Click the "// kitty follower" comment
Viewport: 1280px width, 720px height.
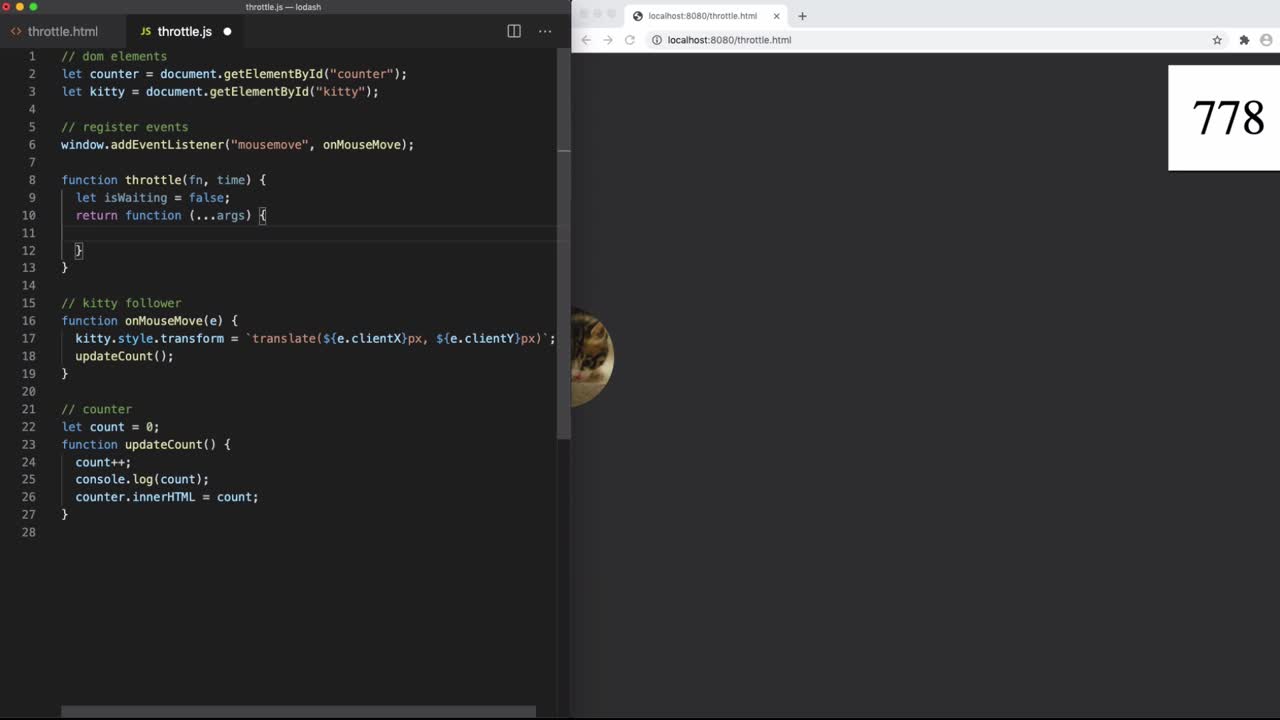pyautogui.click(x=121, y=303)
